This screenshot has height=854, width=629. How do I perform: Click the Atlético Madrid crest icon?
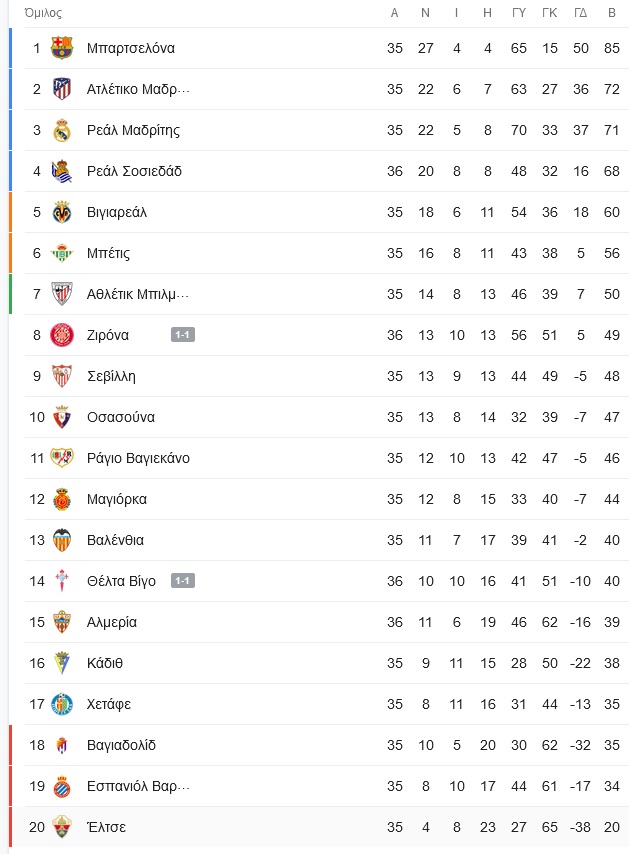tap(62, 89)
